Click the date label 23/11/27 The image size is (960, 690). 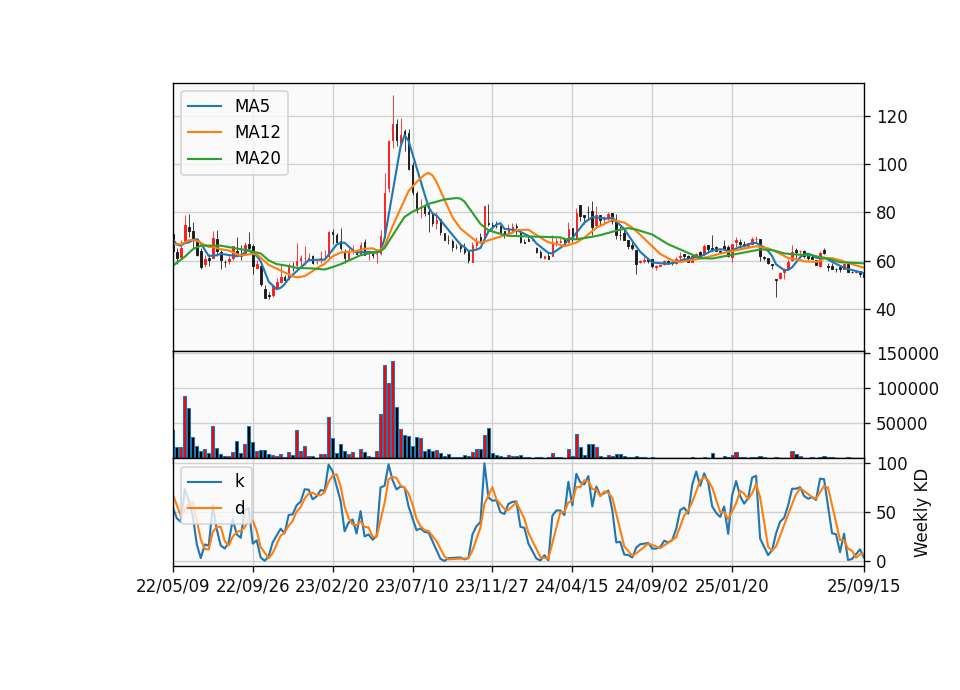click(492, 586)
